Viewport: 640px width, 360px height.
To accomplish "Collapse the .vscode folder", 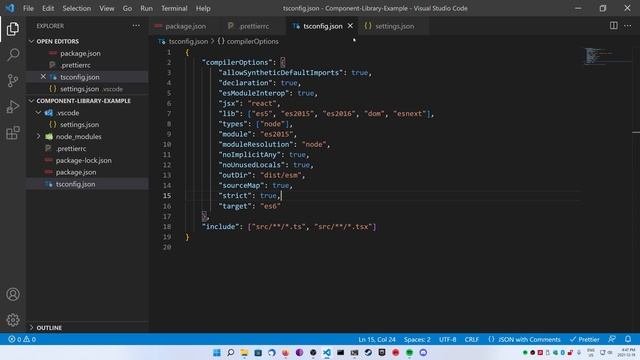I will 67,113.
